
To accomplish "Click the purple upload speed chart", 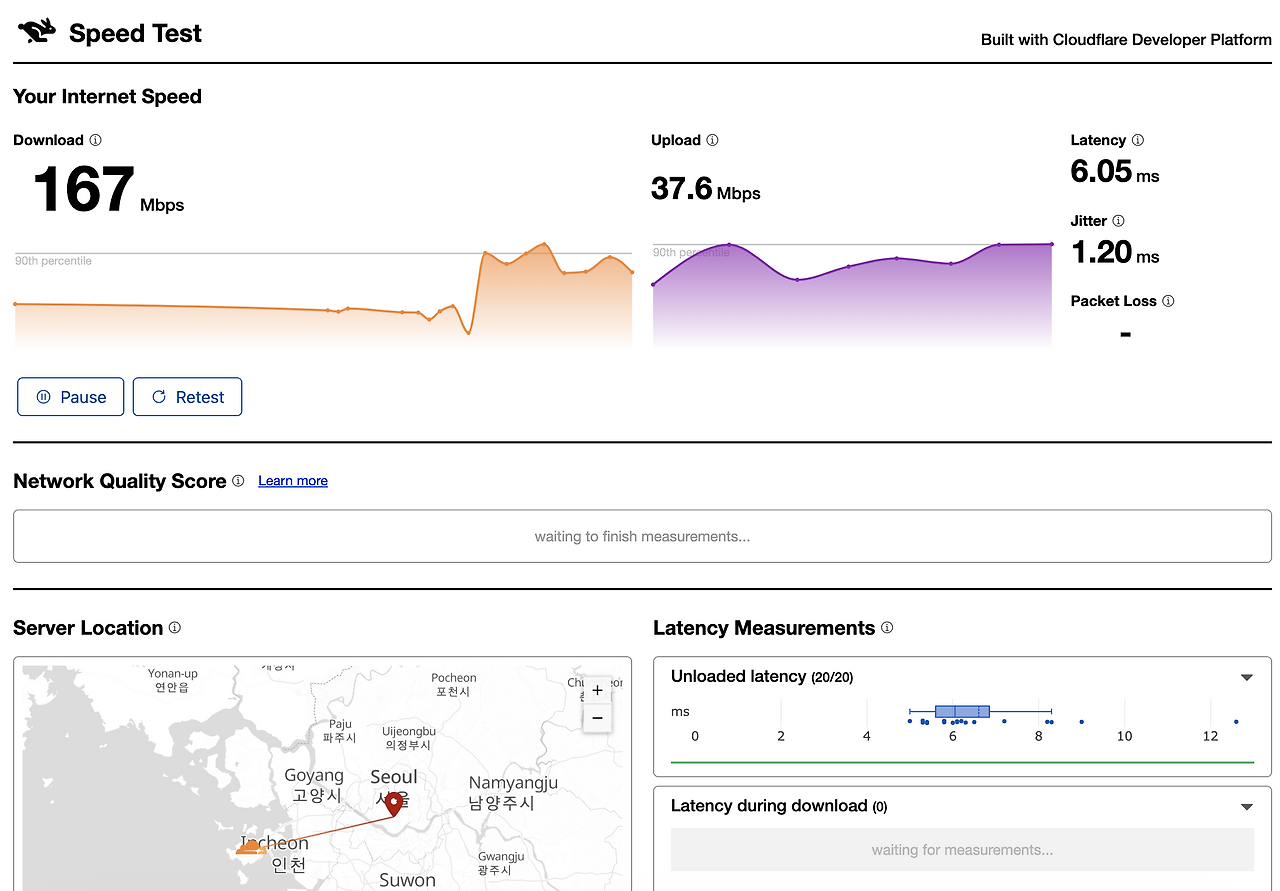I will pyautogui.click(x=852, y=295).
